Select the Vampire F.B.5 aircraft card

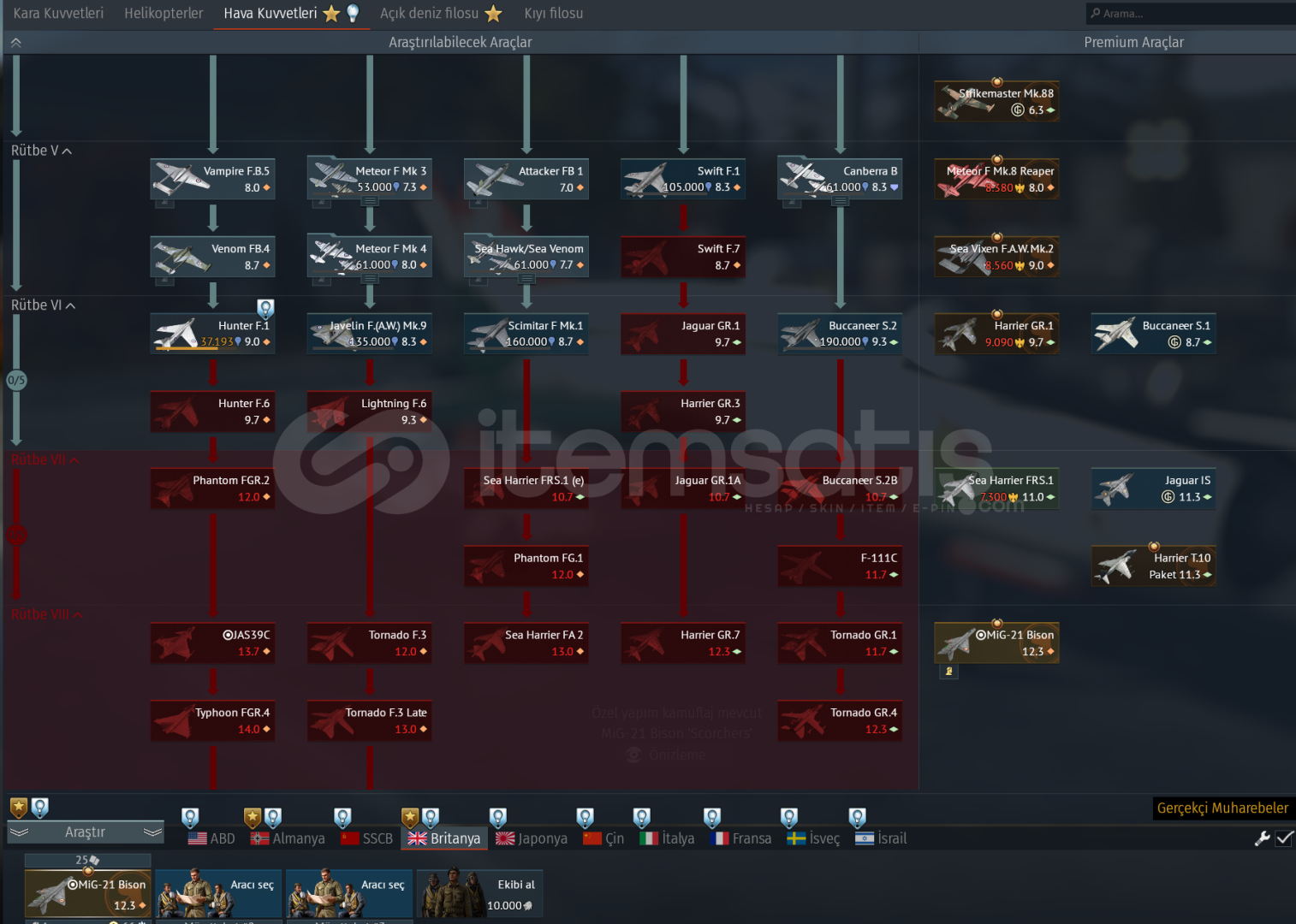coord(212,179)
